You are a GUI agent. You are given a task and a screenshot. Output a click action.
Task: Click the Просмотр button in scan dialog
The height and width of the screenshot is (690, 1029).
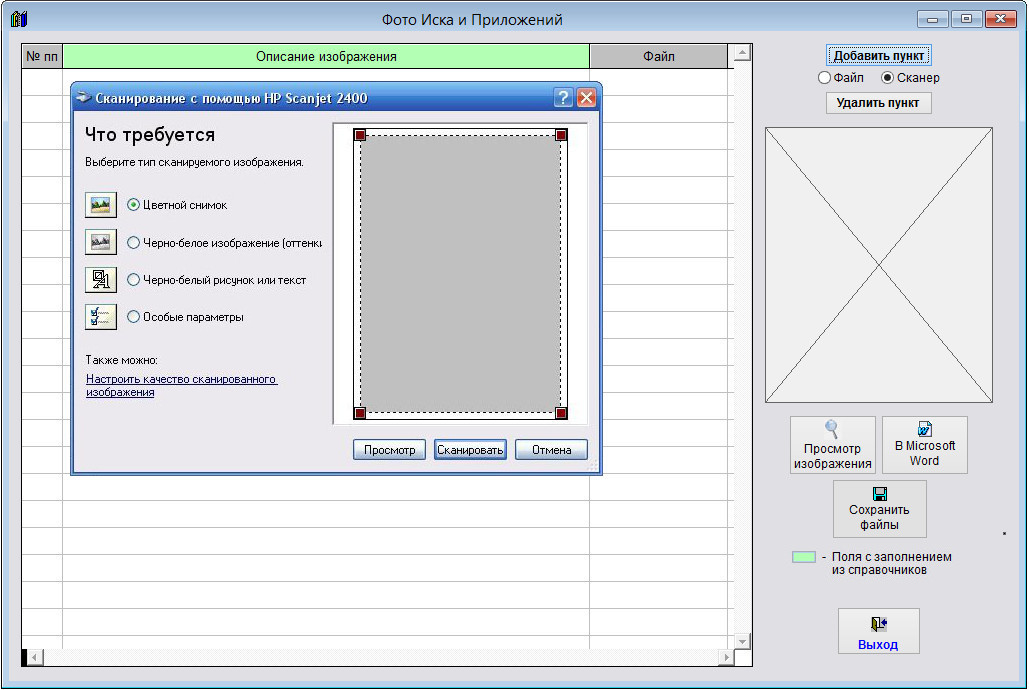tap(389, 450)
